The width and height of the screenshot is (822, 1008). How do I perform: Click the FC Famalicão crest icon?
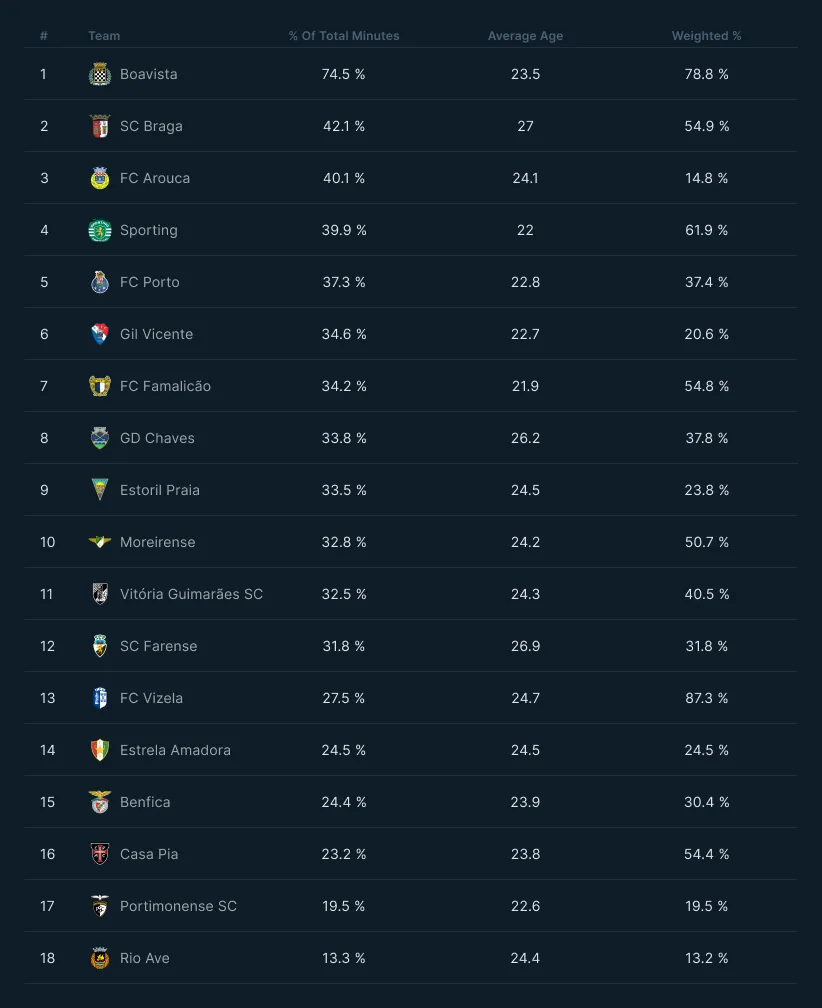click(100, 386)
